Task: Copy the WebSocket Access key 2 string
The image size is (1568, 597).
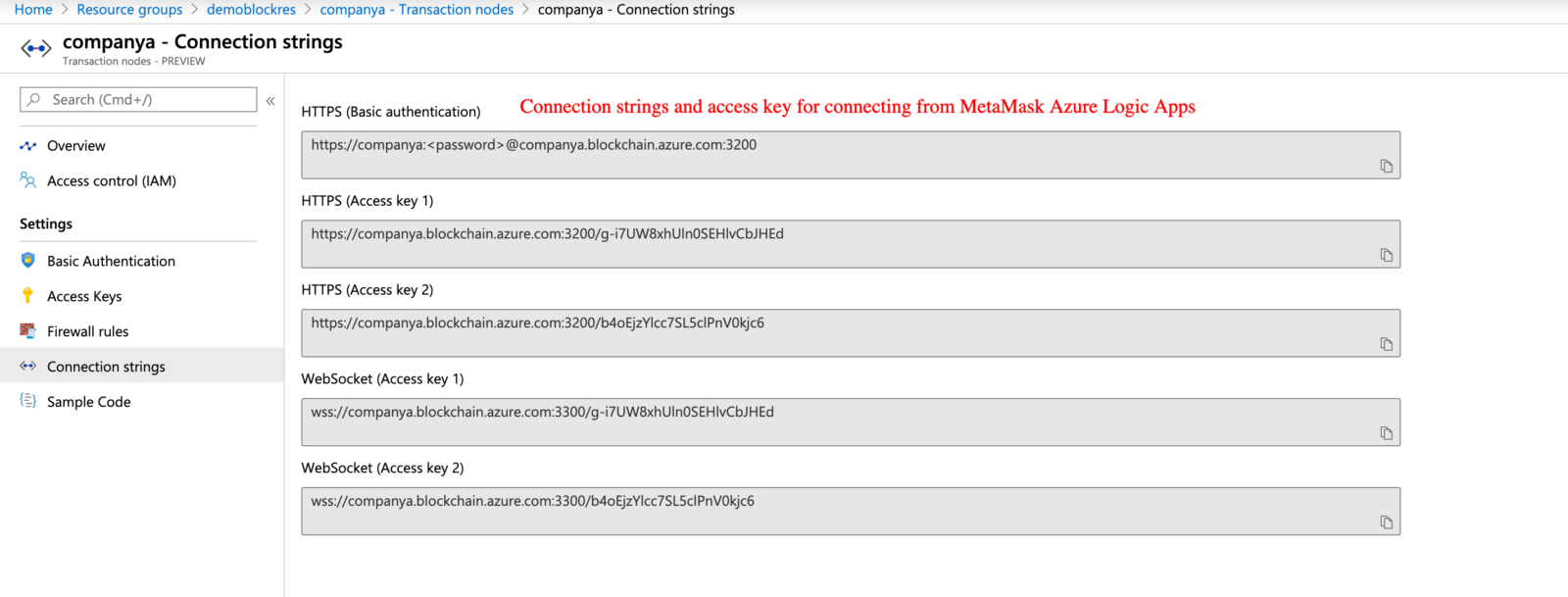Action: pyautogui.click(x=1387, y=522)
